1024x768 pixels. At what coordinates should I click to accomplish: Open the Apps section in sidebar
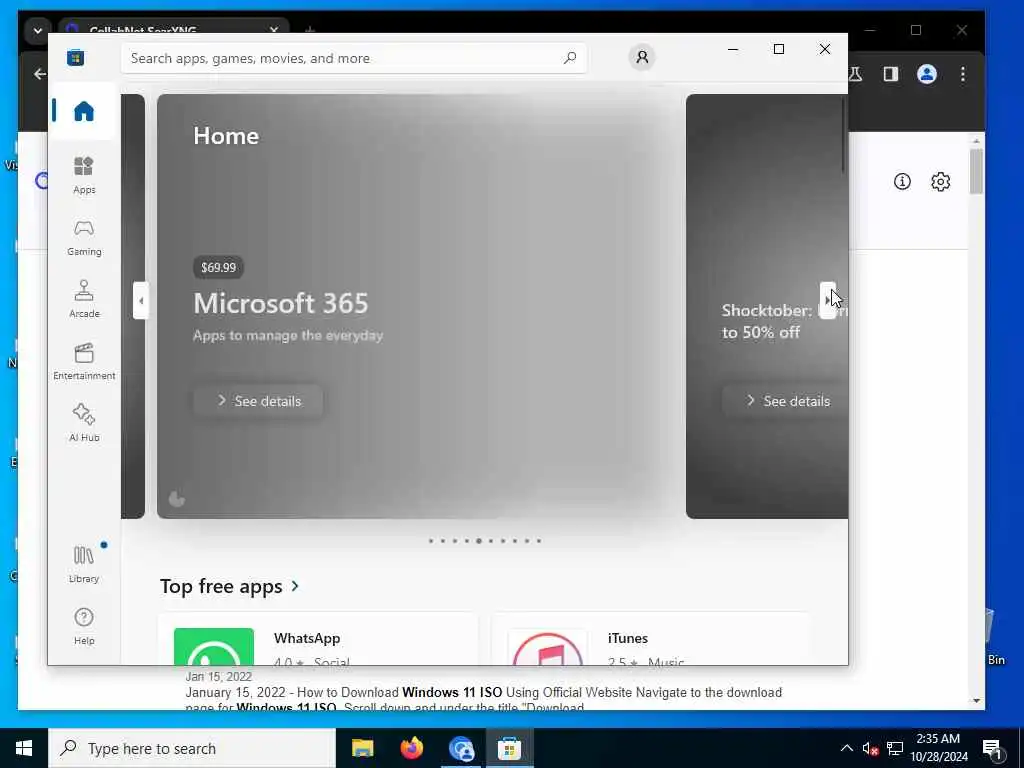tap(84, 175)
